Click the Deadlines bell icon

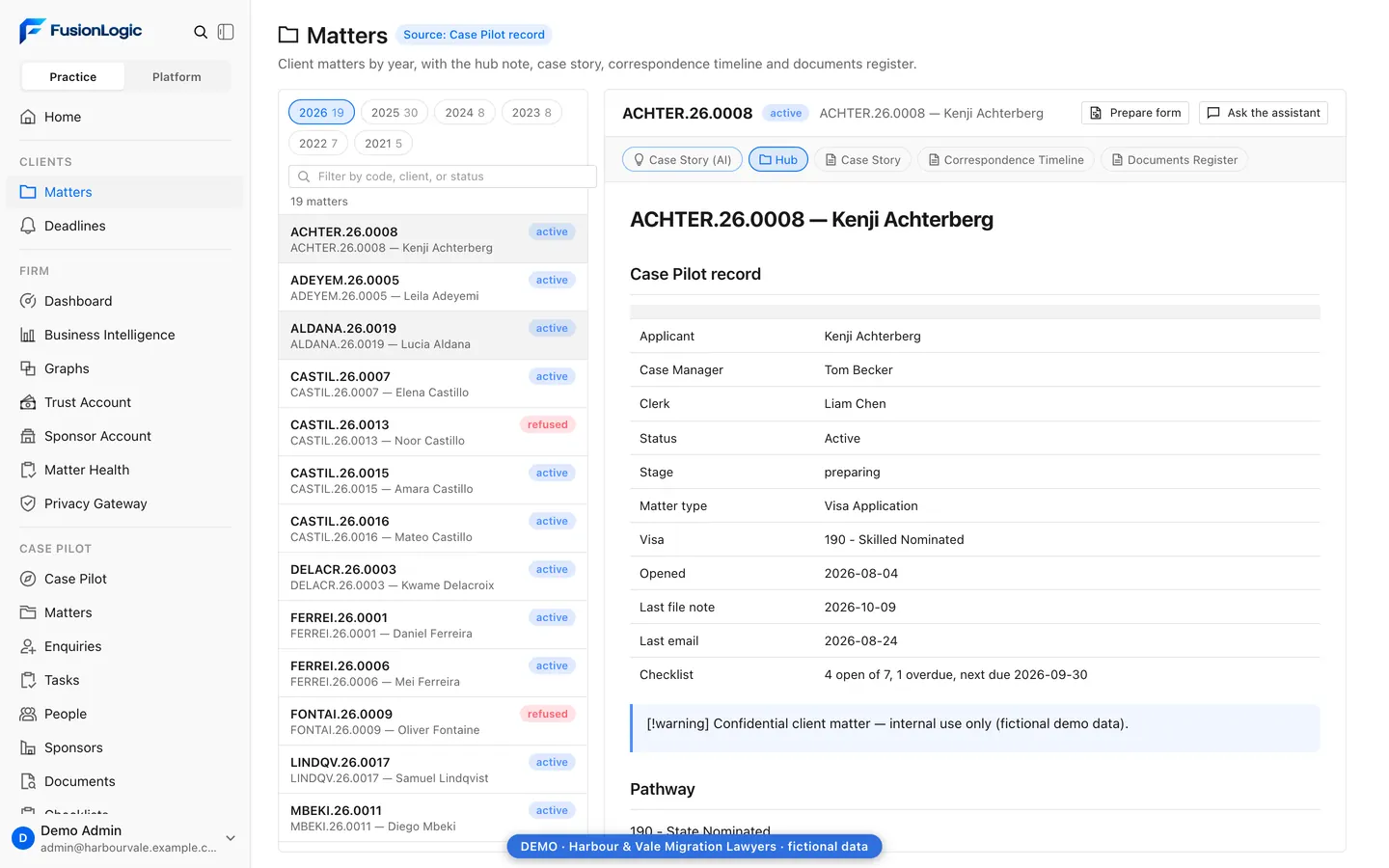pos(28,226)
